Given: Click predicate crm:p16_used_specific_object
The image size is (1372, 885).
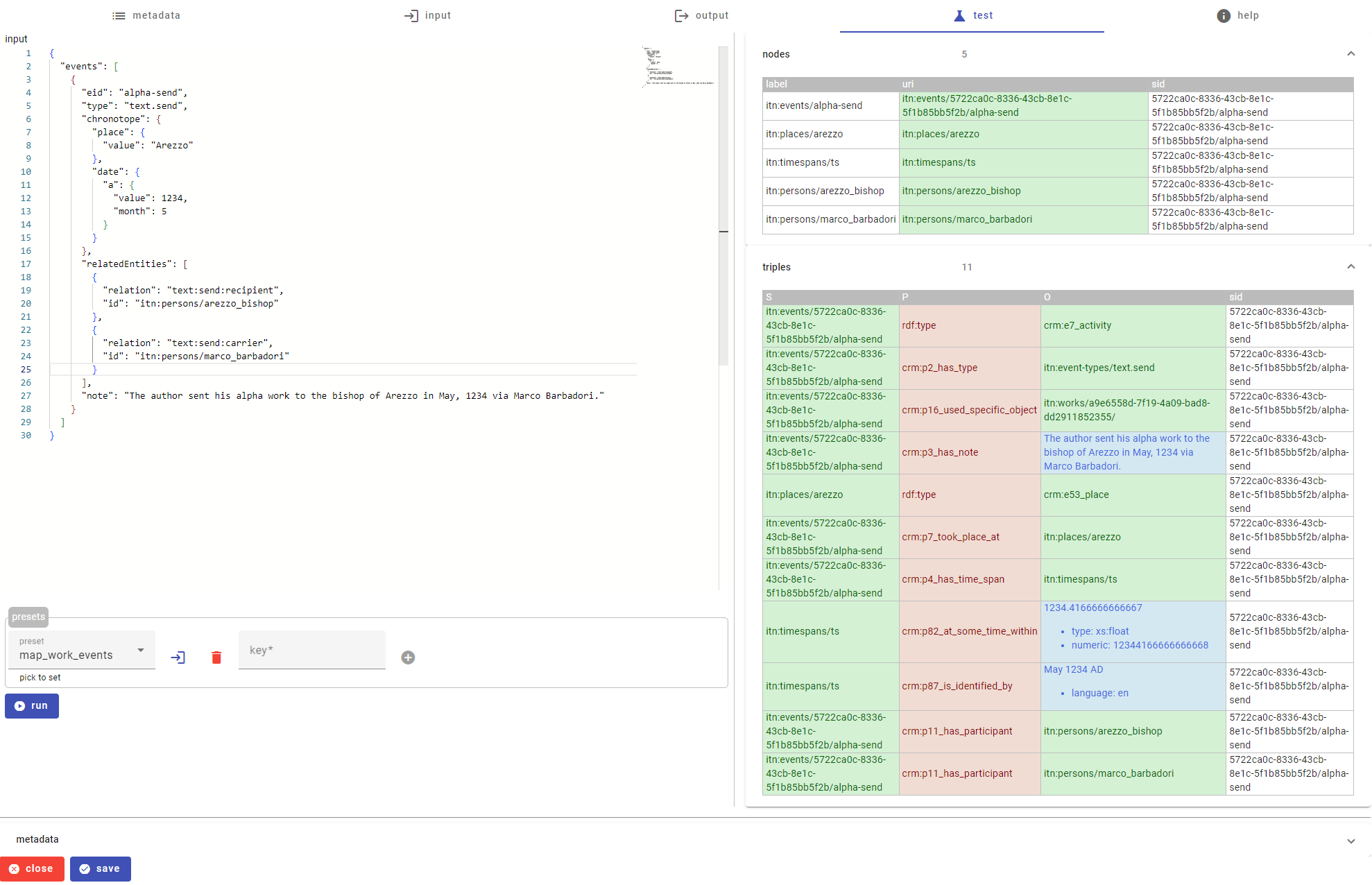Looking at the screenshot, I should click(x=970, y=410).
